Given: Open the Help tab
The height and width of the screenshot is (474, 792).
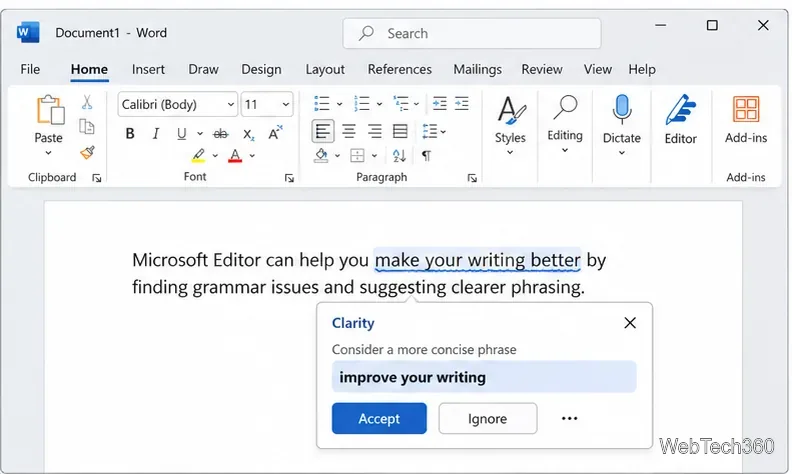Looking at the screenshot, I should point(642,69).
